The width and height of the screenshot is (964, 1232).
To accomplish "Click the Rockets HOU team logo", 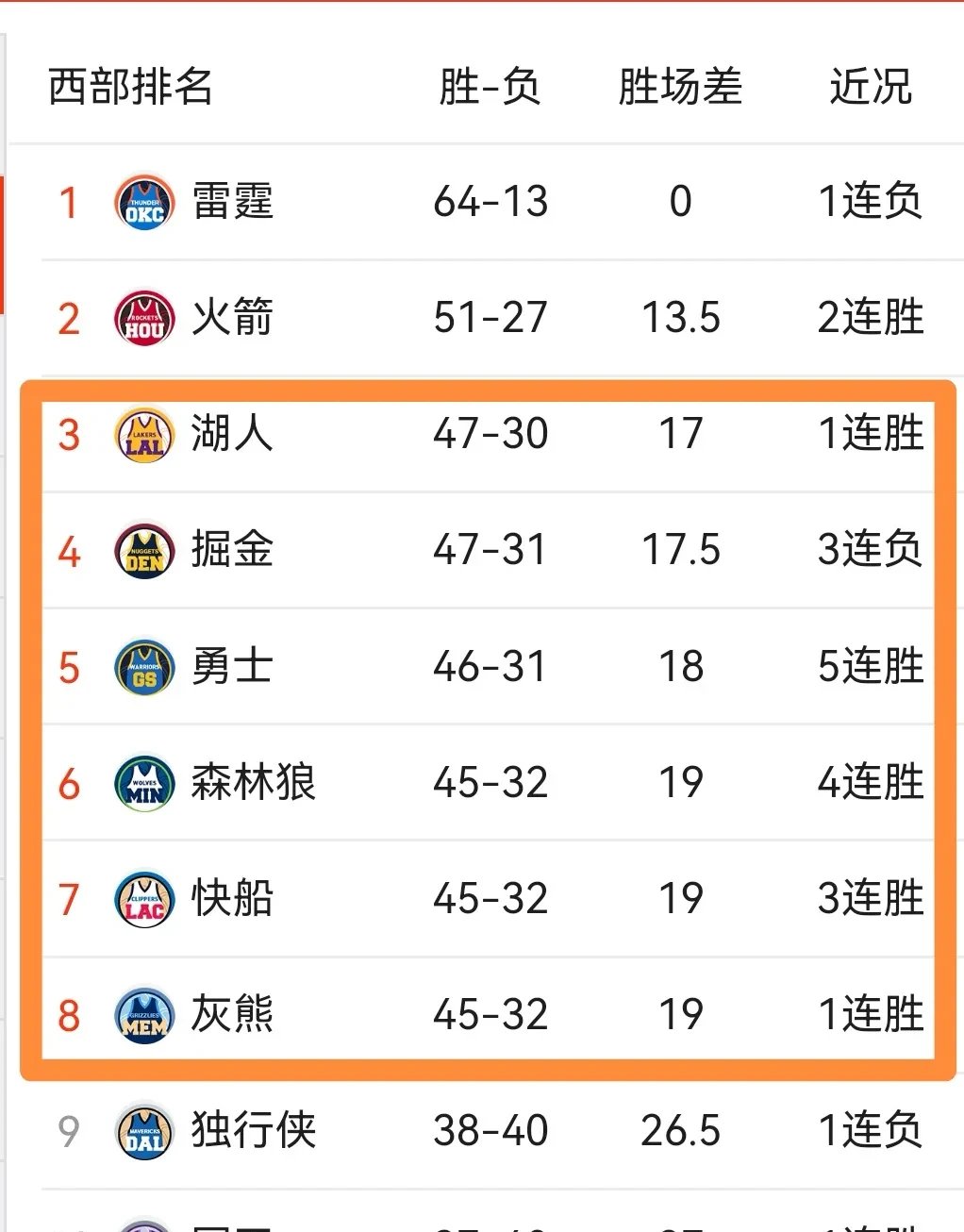I will click(143, 318).
